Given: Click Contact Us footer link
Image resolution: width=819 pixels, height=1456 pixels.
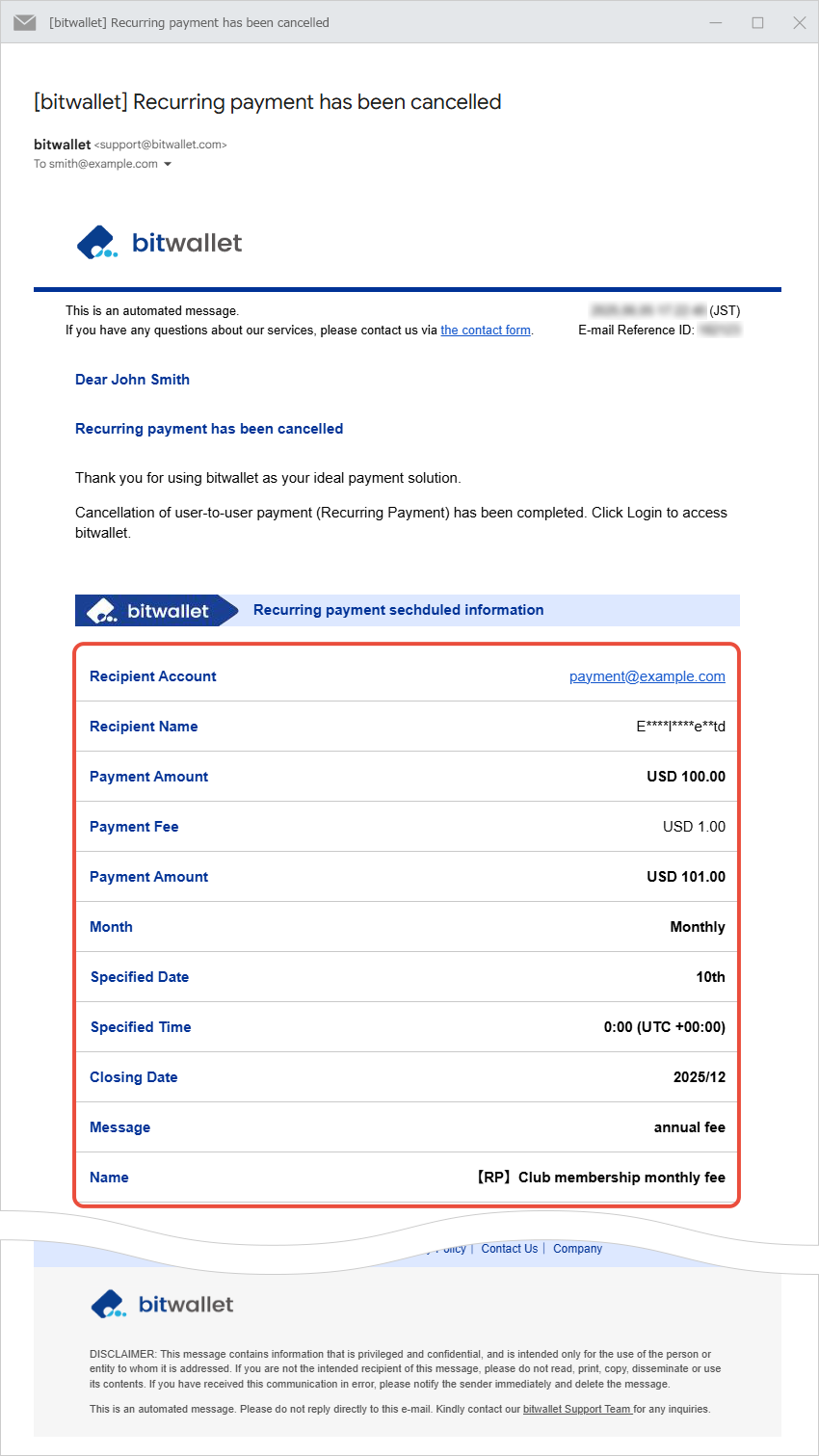Looking at the screenshot, I should point(510,1249).
